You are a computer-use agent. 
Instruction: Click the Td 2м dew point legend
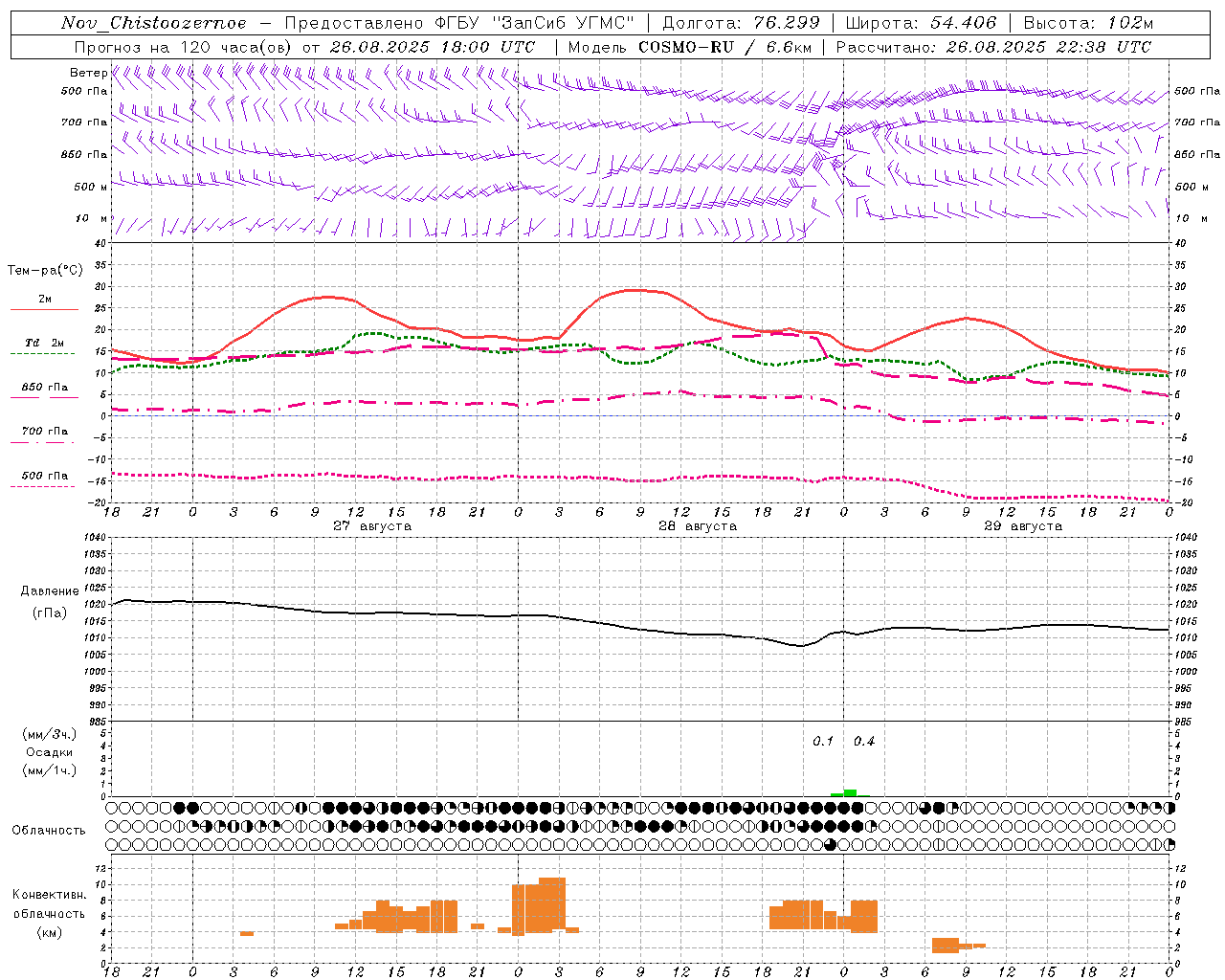click(44, 345)
